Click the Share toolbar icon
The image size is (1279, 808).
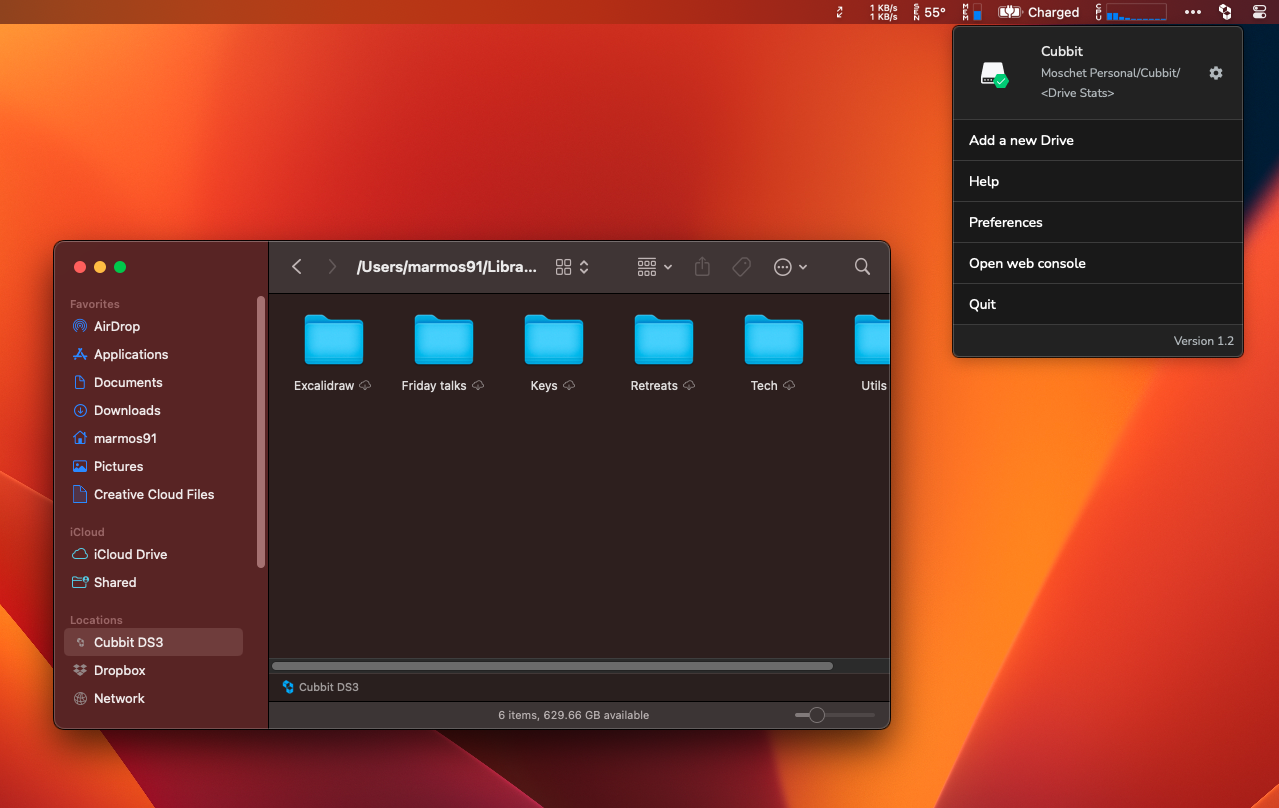(702, 267)
